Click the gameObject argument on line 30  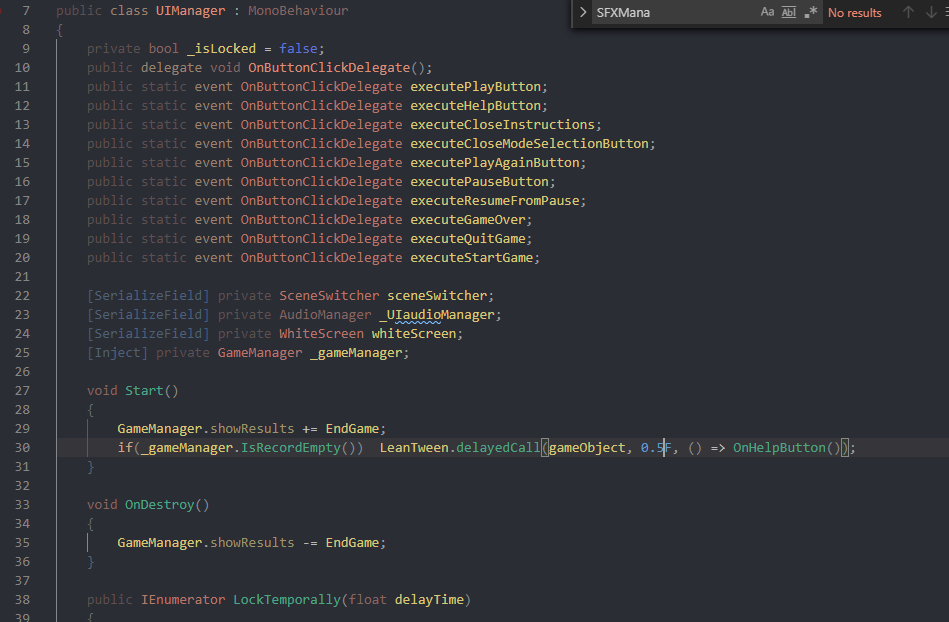pyautogui.click(x=587, y=448)
